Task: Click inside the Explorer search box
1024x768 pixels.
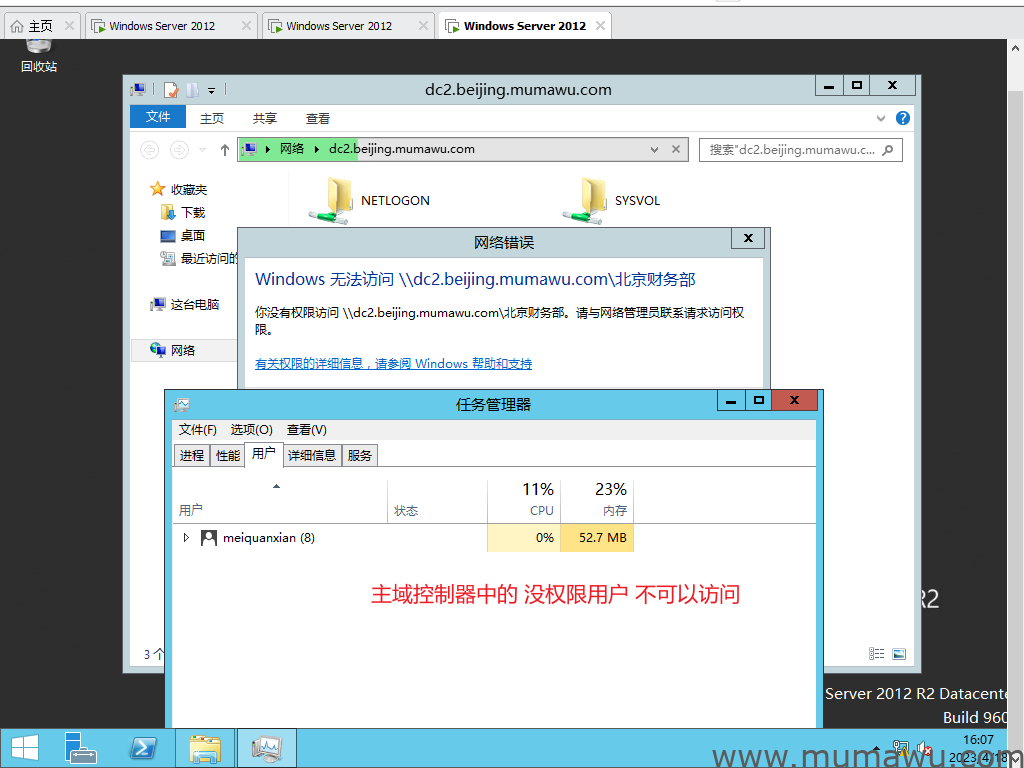Action: pos(795,150)
